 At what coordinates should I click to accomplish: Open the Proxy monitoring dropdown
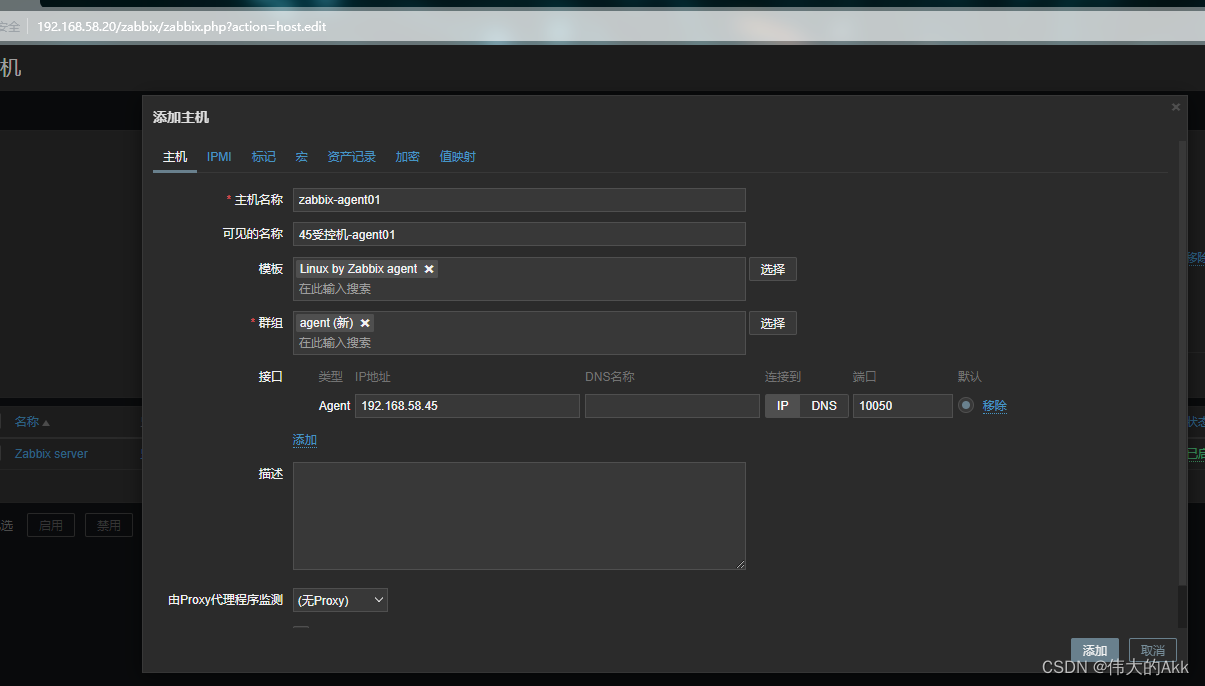[340, 600]
